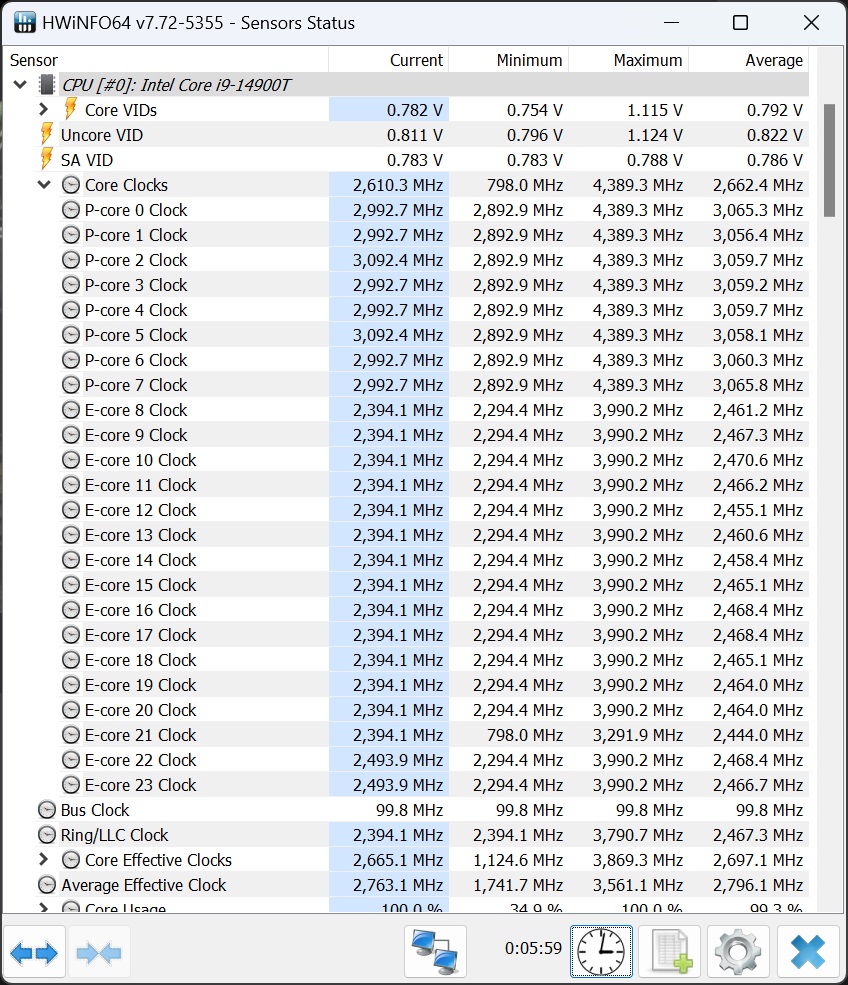Click the clock icon beside Core Clocks
848x985 pixels.
click(x=71, y=185)
